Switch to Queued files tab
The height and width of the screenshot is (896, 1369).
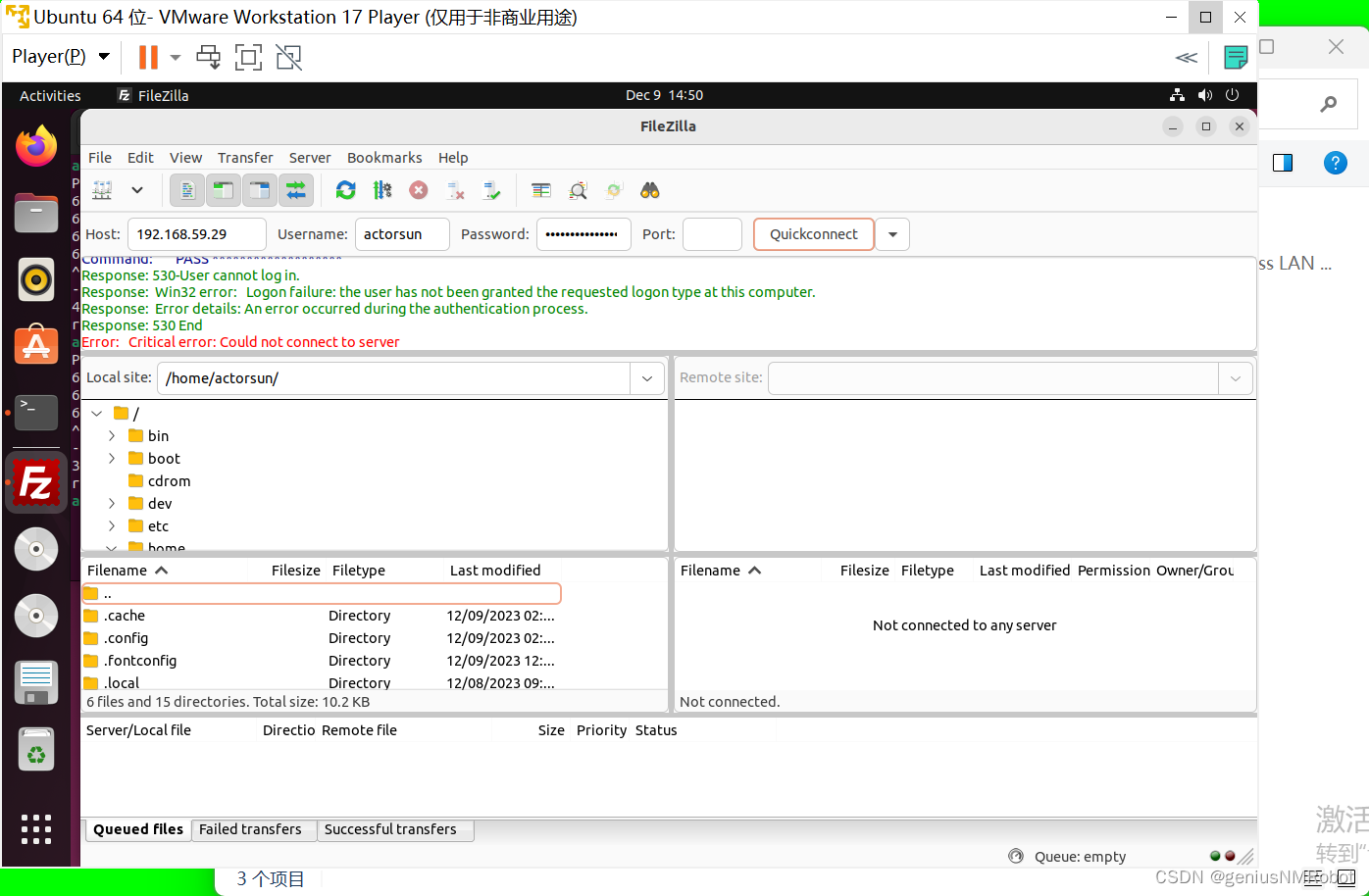pos(138,829)
